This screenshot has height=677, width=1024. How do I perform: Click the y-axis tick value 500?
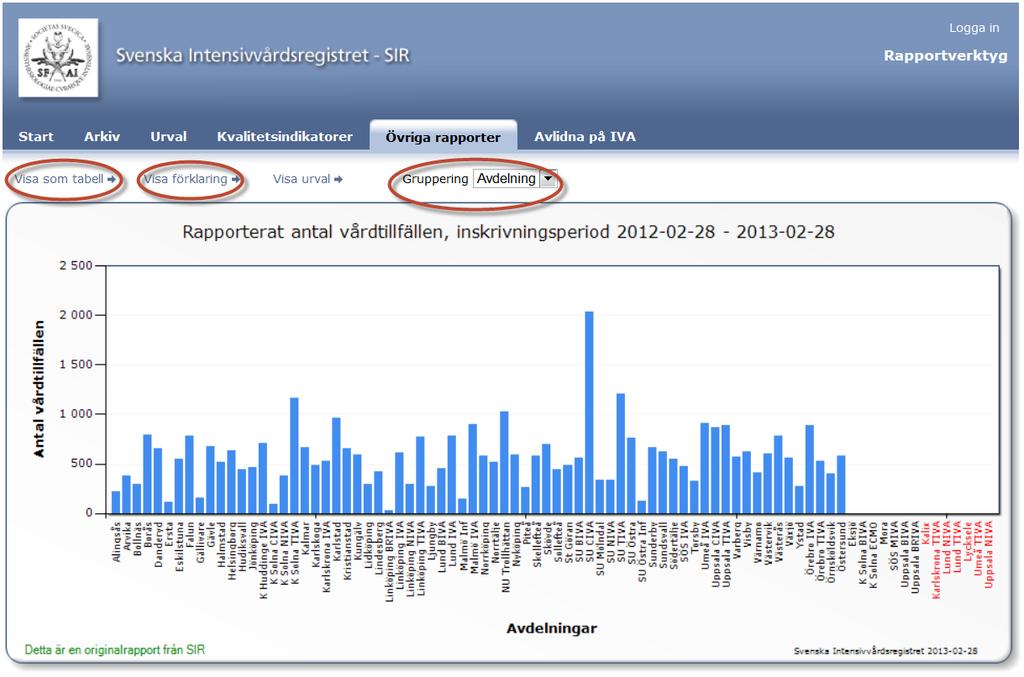[x=81, y=464]
